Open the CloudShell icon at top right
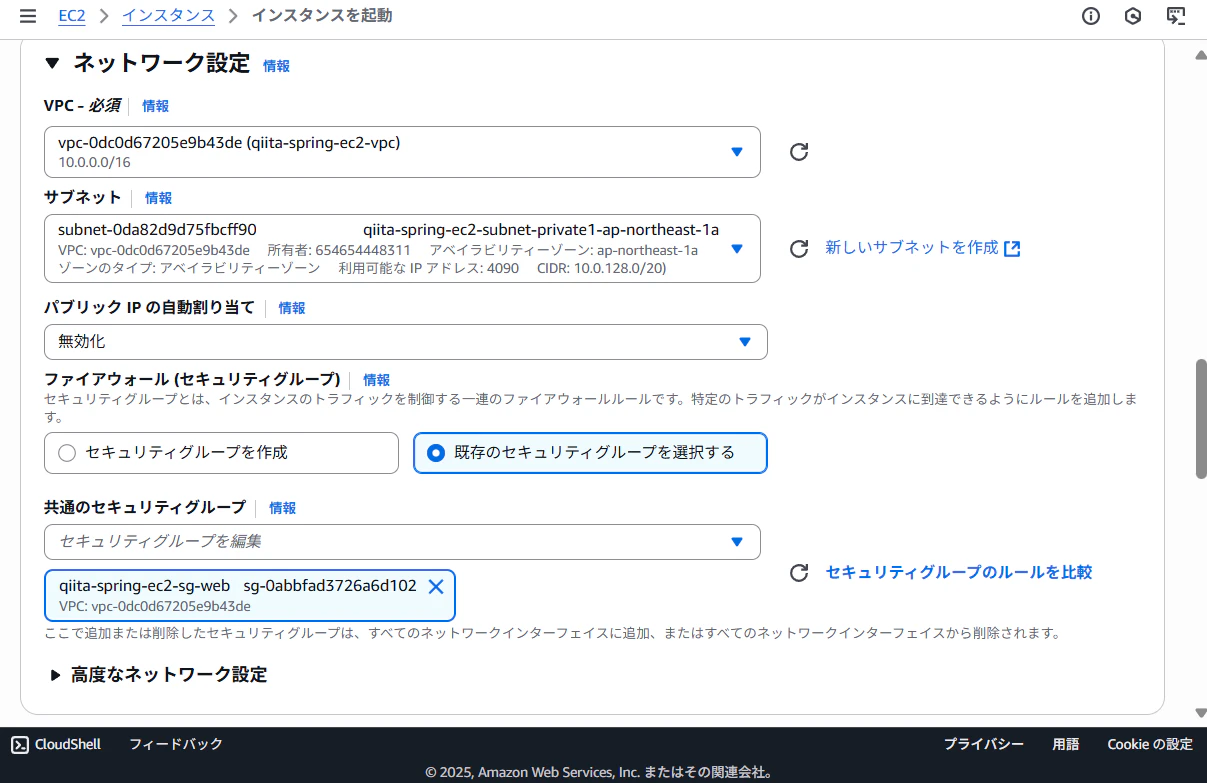1207x783 pixels. 1176,15
